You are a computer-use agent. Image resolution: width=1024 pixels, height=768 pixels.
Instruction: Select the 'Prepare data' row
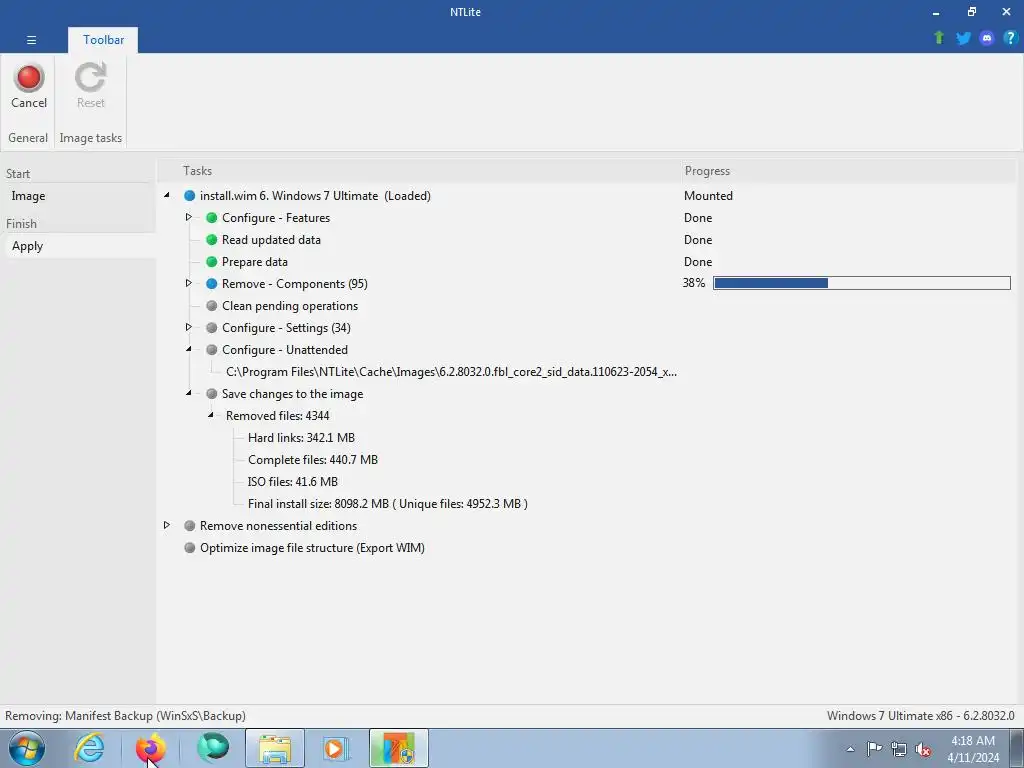[255, 262]
